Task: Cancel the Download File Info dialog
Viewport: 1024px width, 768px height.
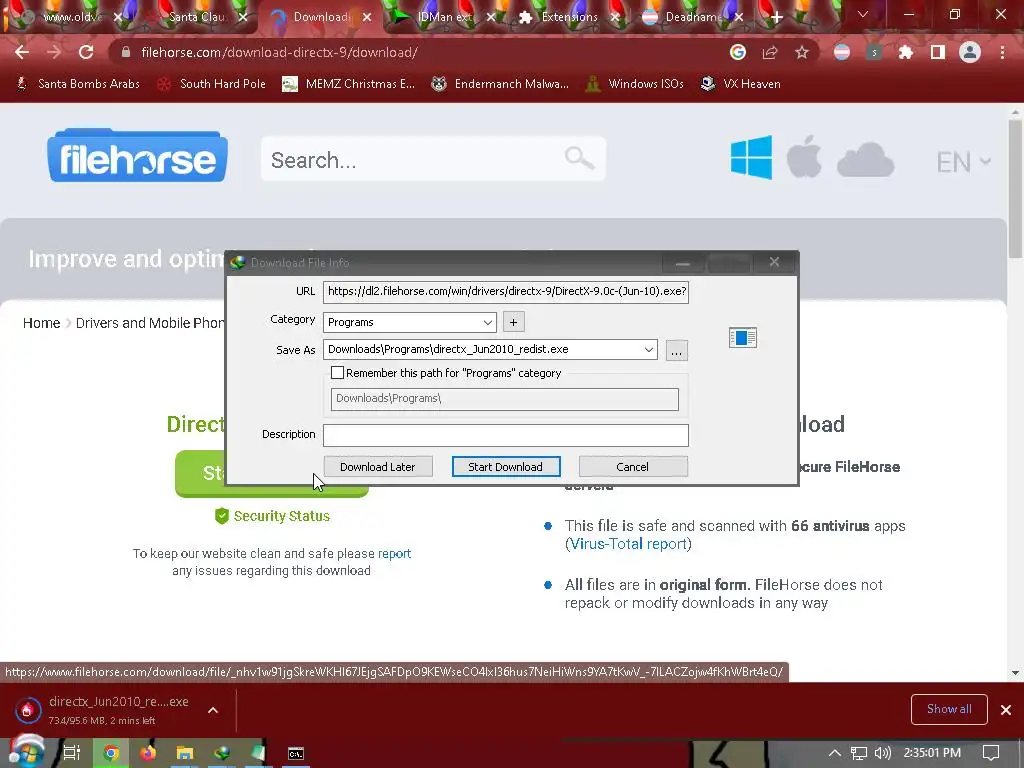Action: 632,467
